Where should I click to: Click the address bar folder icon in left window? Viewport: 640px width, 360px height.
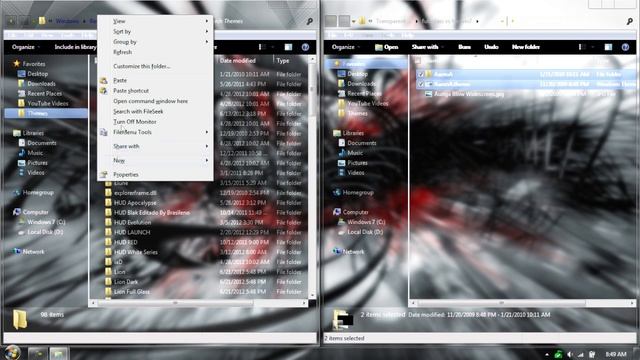42,20
